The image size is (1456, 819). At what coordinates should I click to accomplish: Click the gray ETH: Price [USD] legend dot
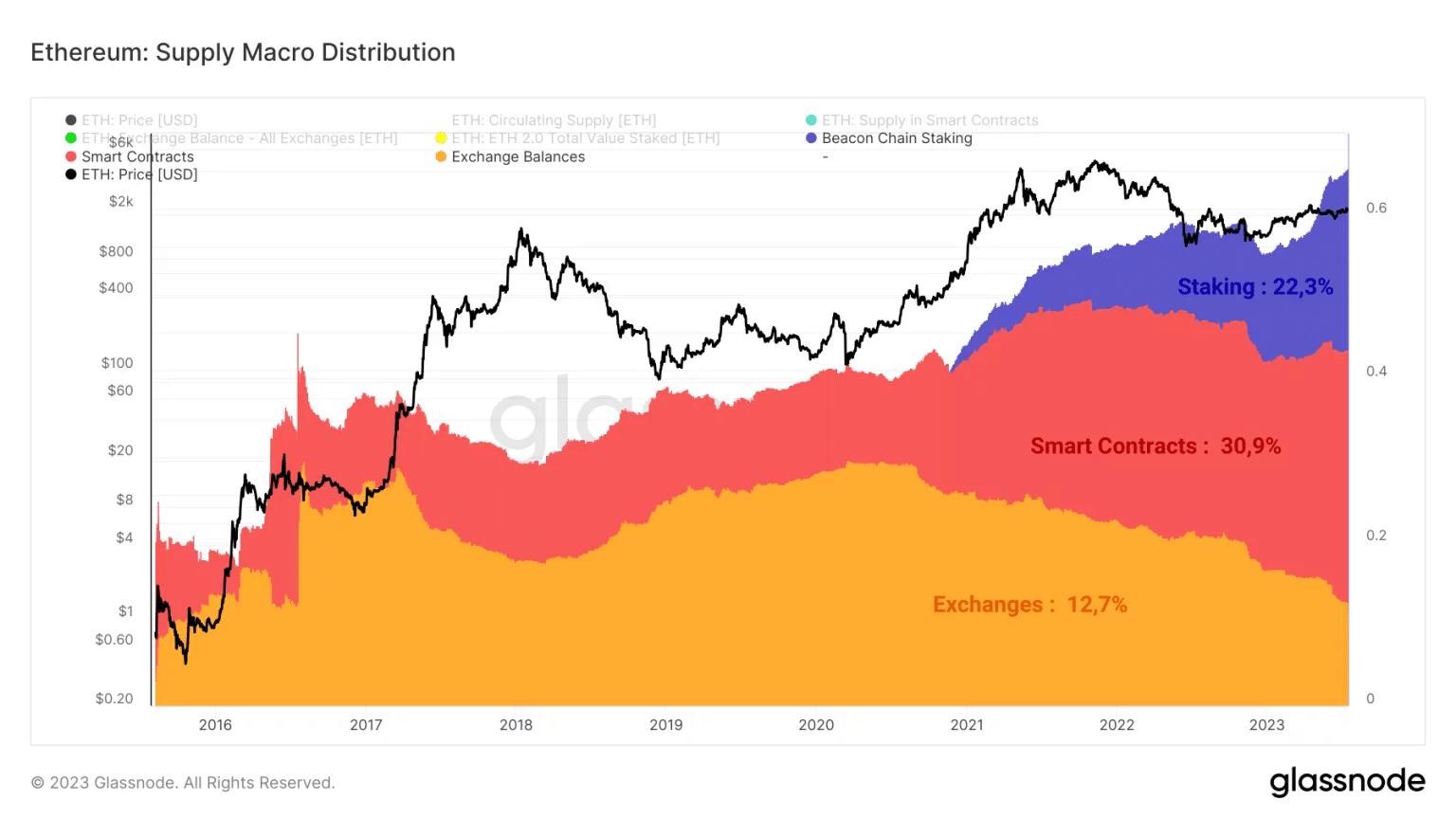[71, 120]
